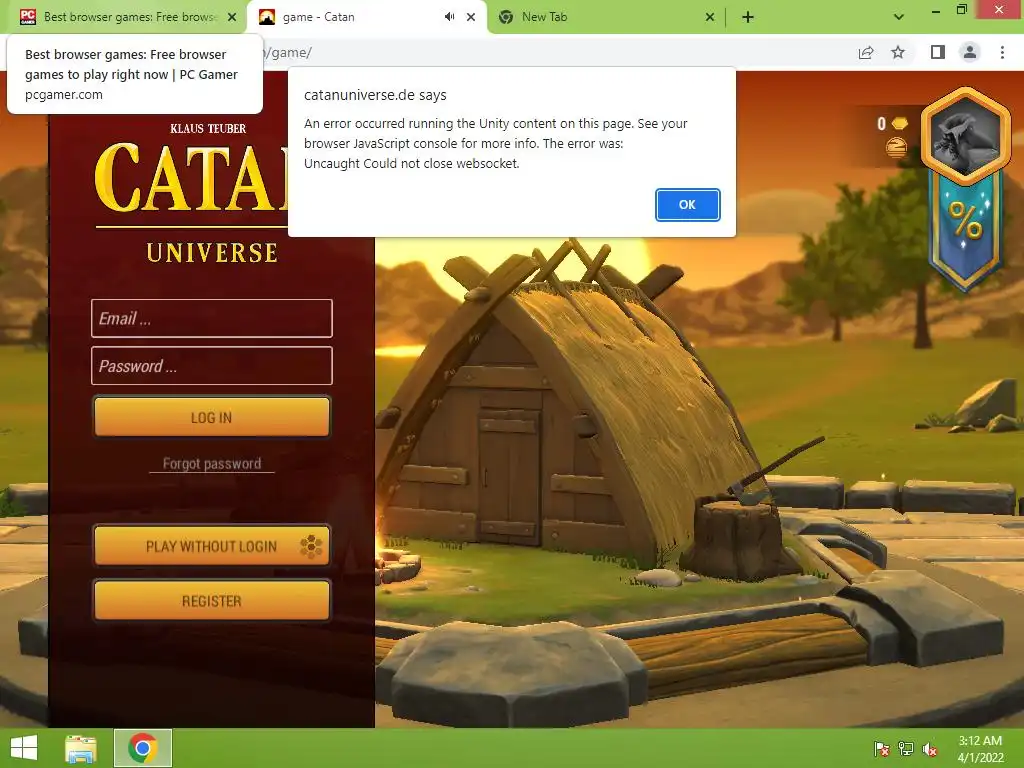Screen dimensions: 1024x768
Task: Open the Windows Start menu
Action: [x=24, y=748]
